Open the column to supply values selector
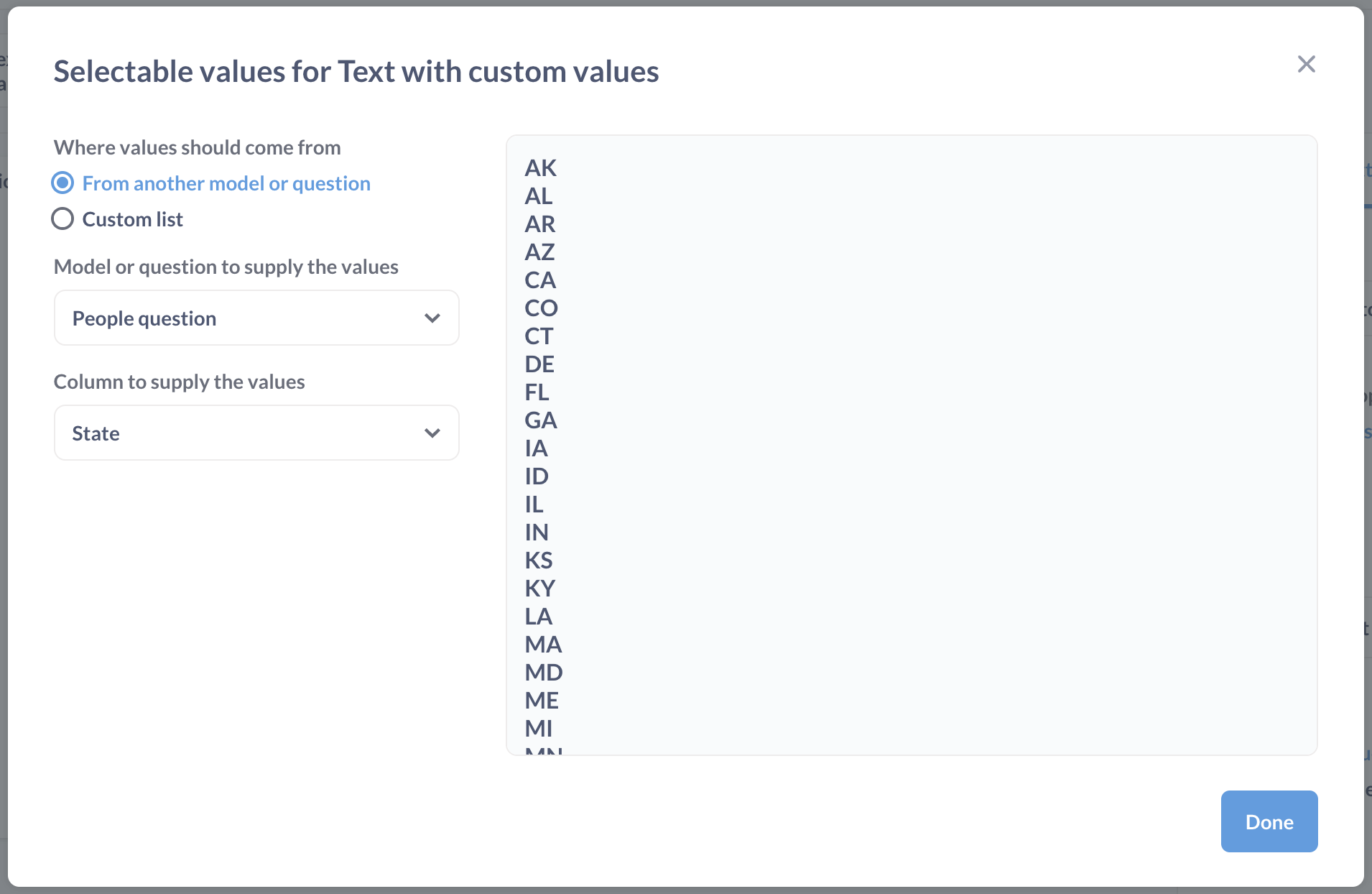Image resolution: width=1372 pixels, height=894 pixels. pyautogui.click(x=256, y=433)
